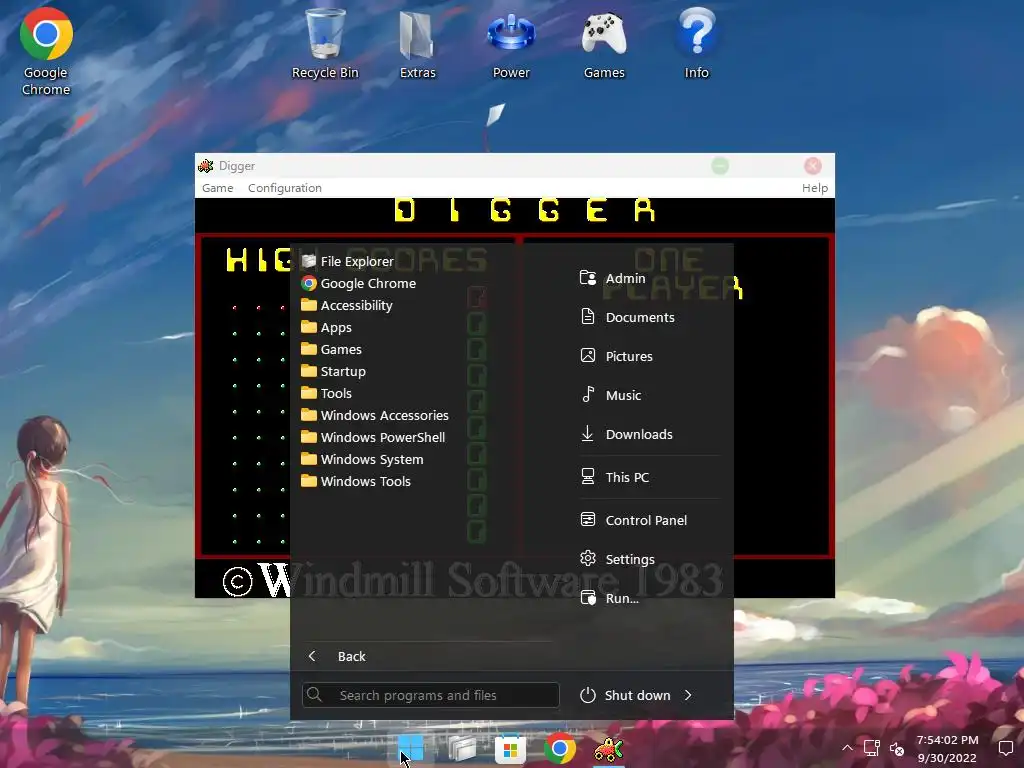Open the Games controller desktop icon
Viewport: 1024px width, 768px height.
click(x=604, y=44)
